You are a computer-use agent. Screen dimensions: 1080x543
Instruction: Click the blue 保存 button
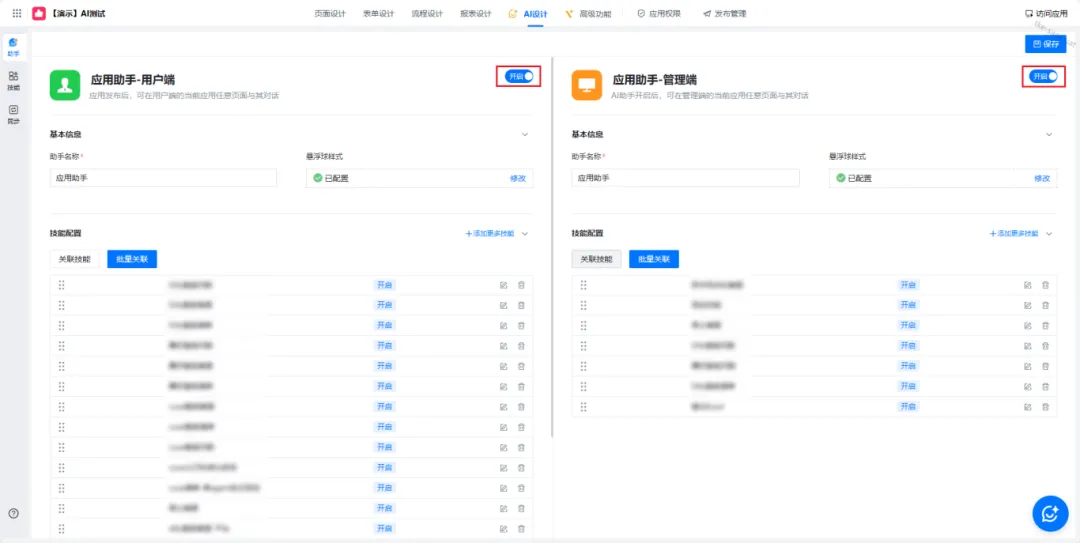click(x=1045, y=44)
